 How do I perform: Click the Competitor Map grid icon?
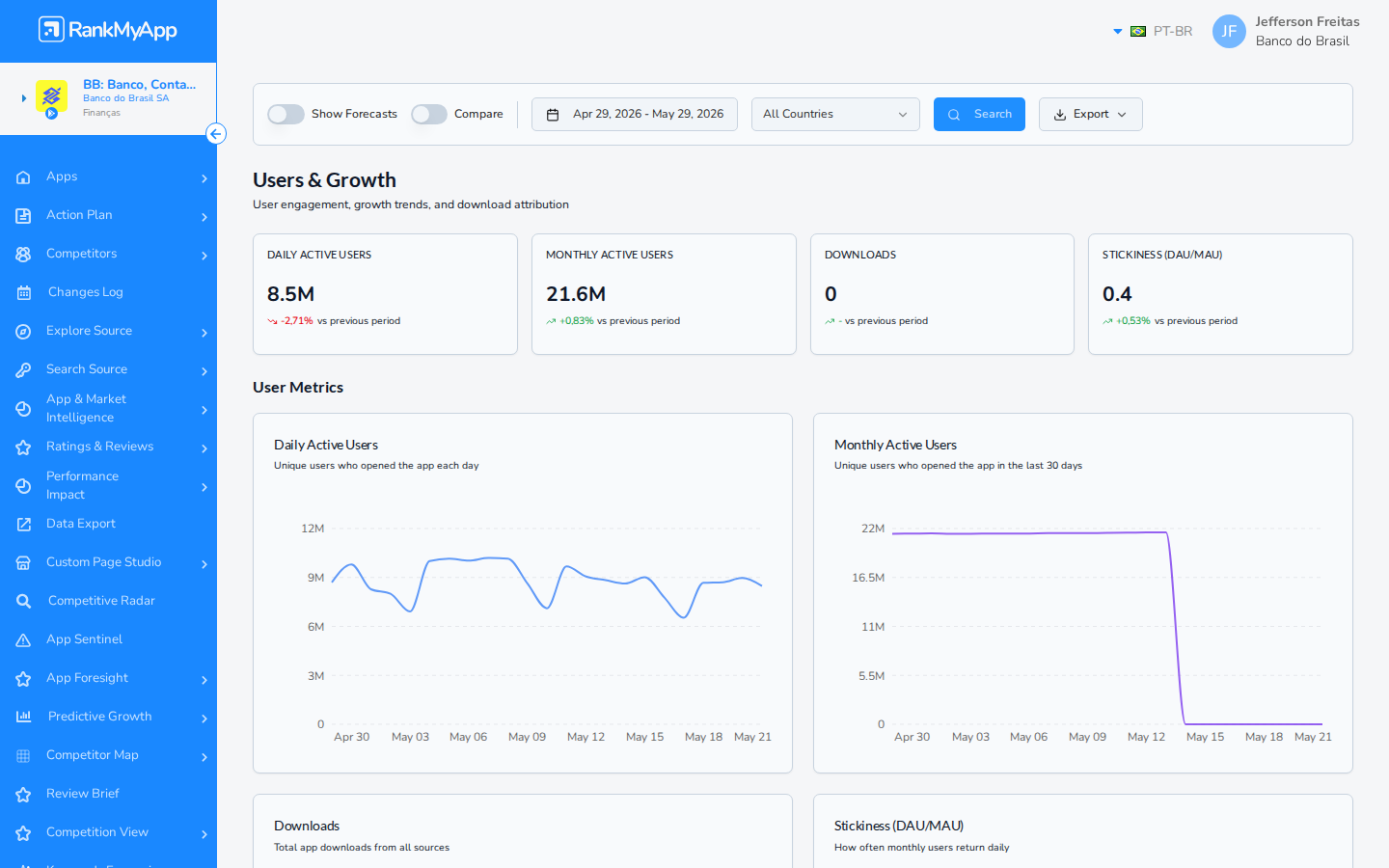point(23,755)
